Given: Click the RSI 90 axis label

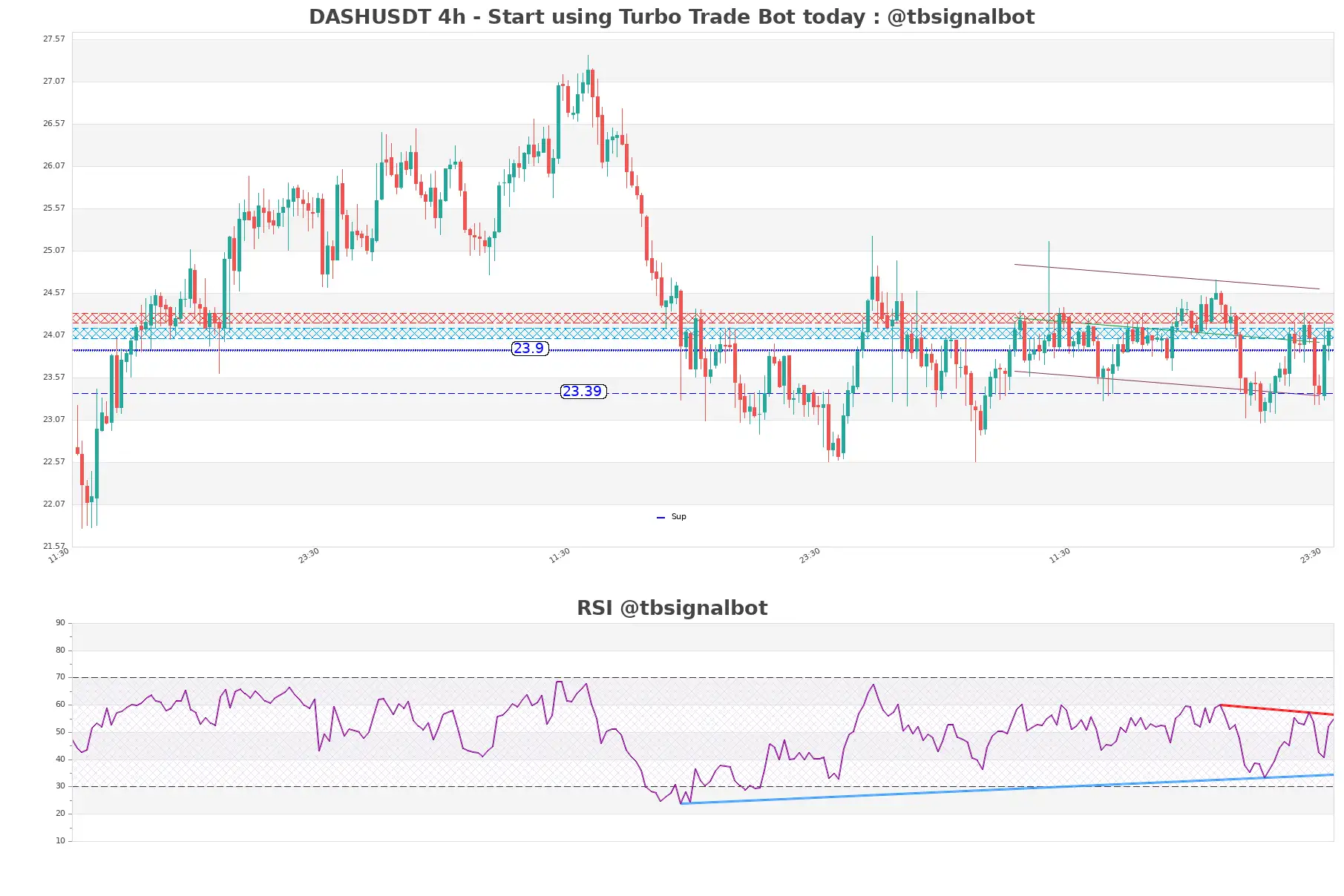Looking at the screenshot, I should coord(60,622).
